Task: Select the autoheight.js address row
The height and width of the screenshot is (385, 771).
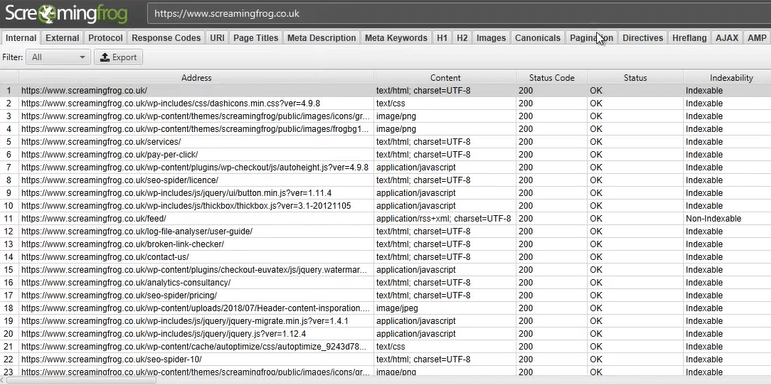Action: pyautogui.click(x=195, y=167)
